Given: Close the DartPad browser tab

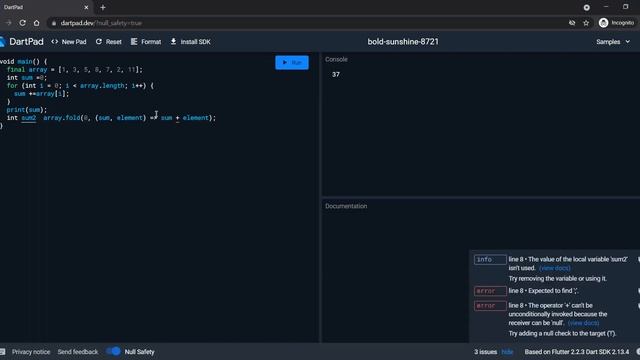Looking at the screenshot, I should [86, 7].
